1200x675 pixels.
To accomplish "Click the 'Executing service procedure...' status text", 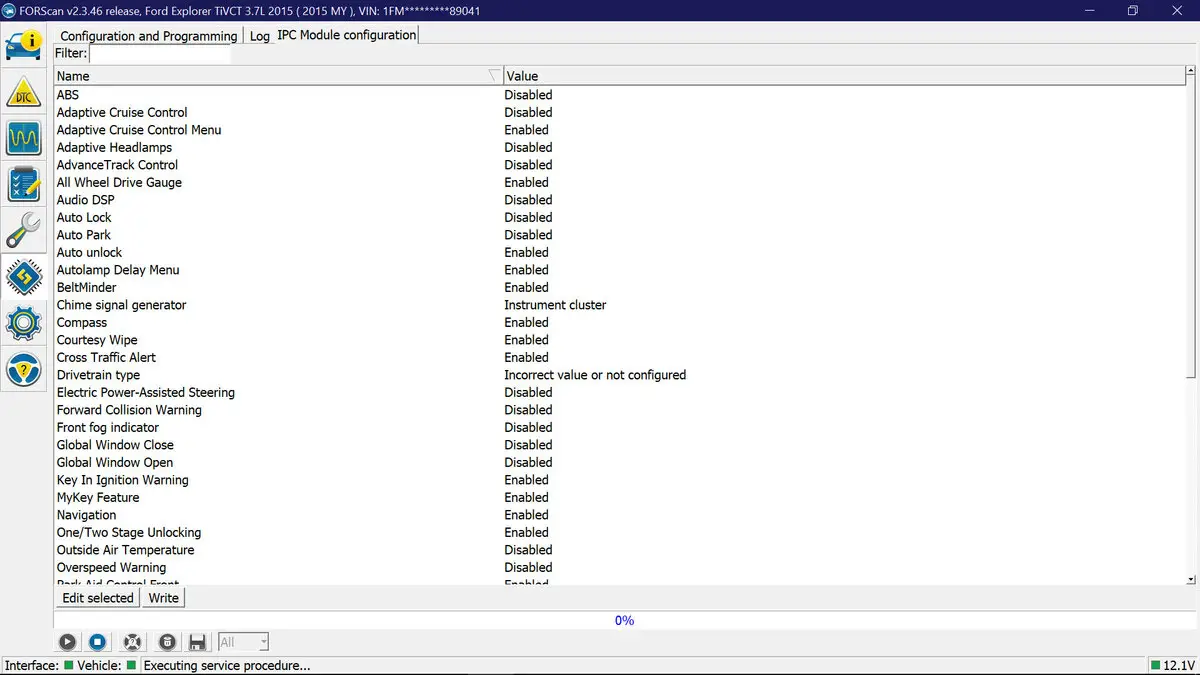I will (x=227, y=665).
